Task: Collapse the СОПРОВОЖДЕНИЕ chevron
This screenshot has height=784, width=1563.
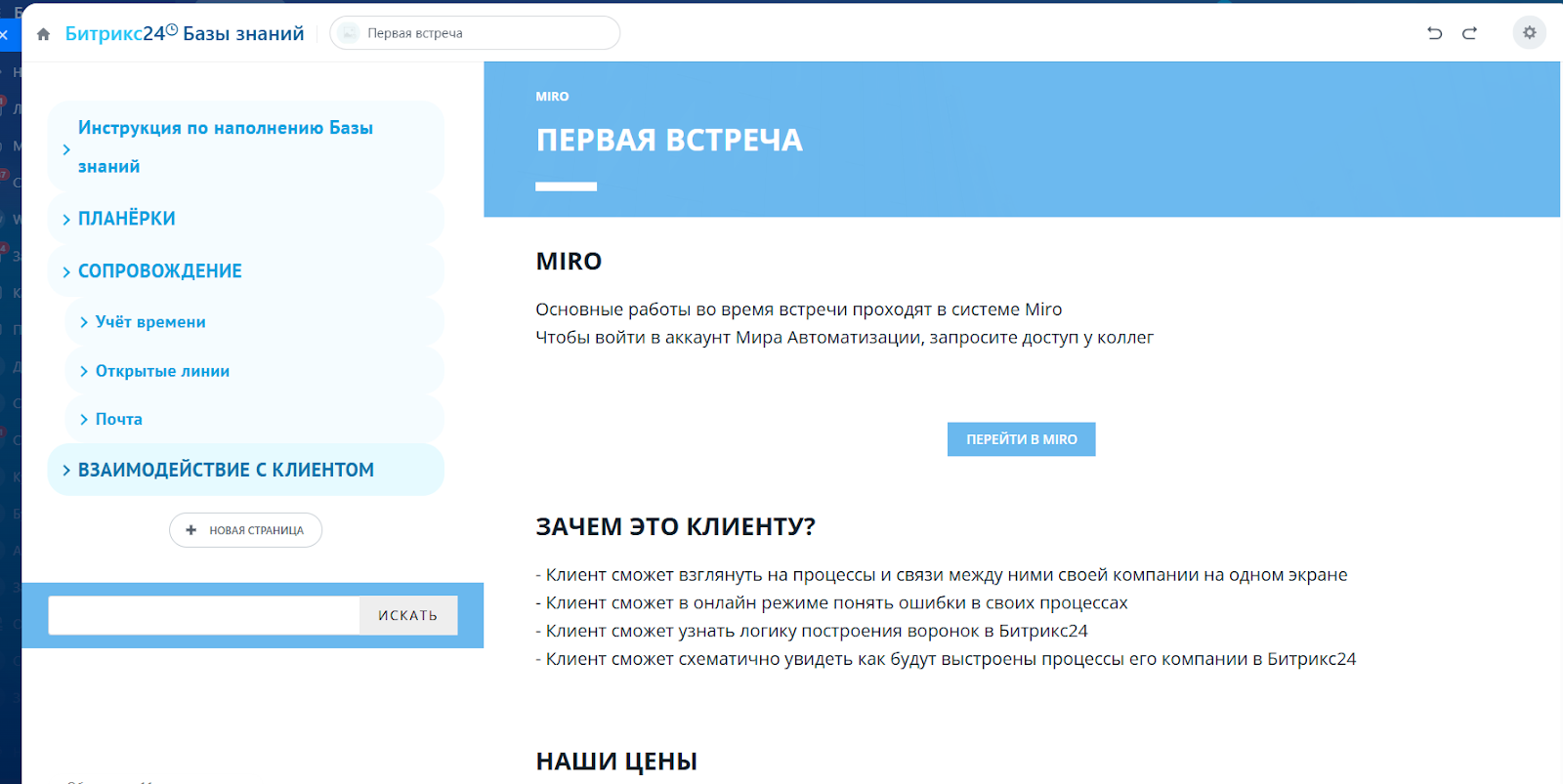Action: 66,272
